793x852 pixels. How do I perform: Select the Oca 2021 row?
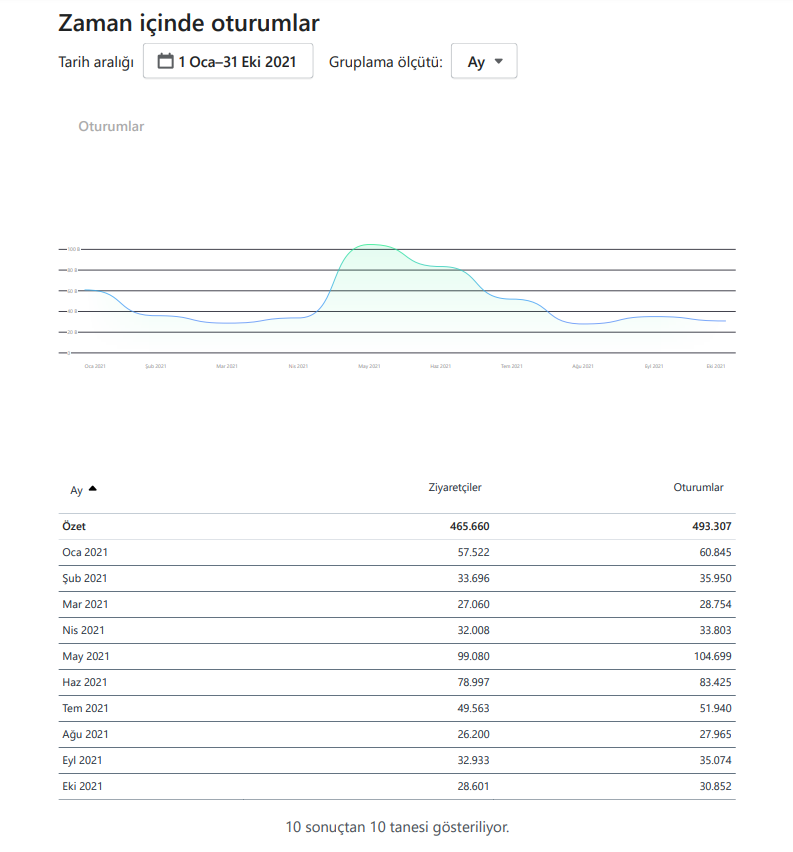397,552
